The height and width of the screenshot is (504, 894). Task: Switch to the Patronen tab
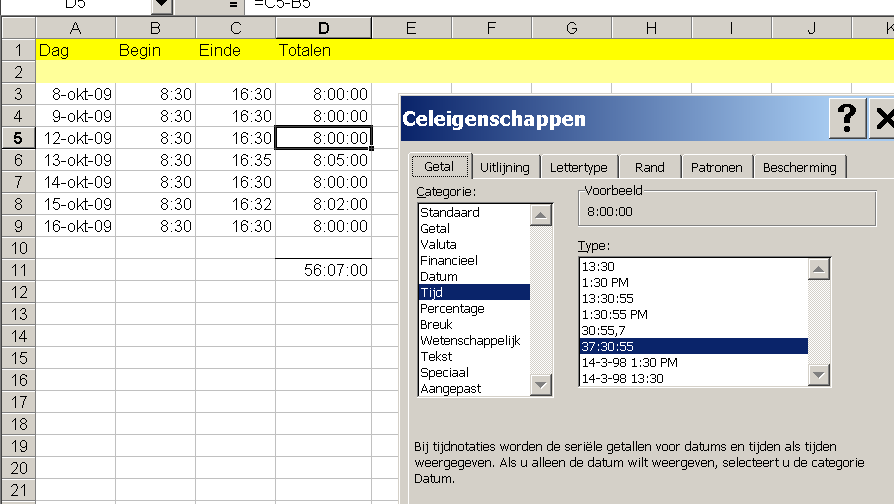point(716,167)
